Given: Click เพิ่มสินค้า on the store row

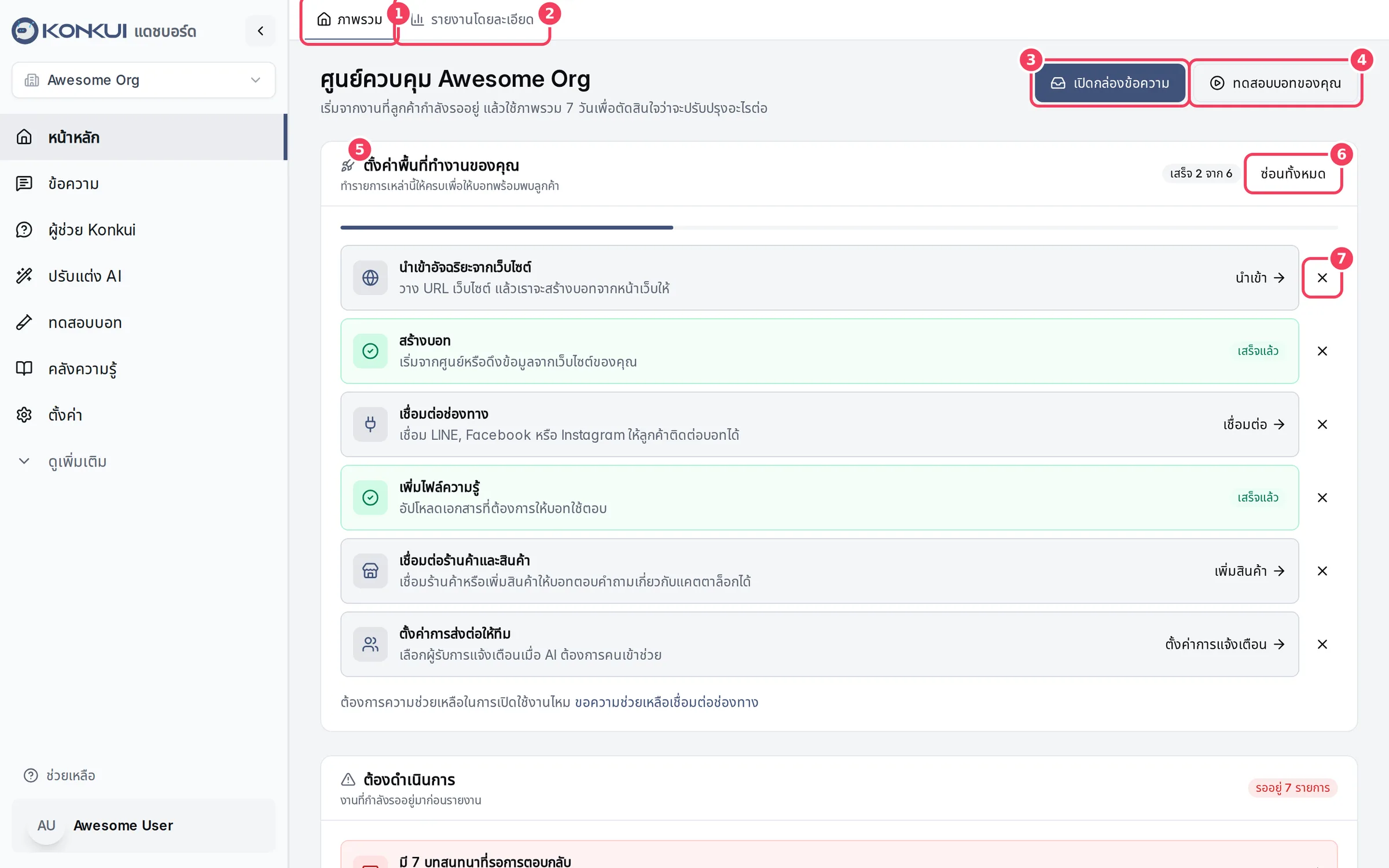Looking at the screenshot, I should (x=1250, y=571).
